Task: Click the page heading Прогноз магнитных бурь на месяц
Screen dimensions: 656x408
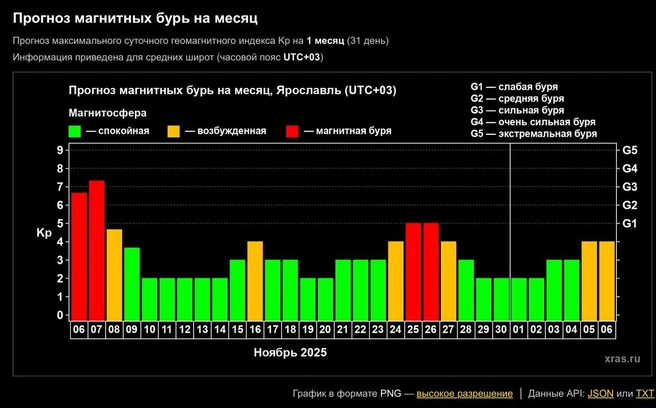Action: click(x=135, y=18)
